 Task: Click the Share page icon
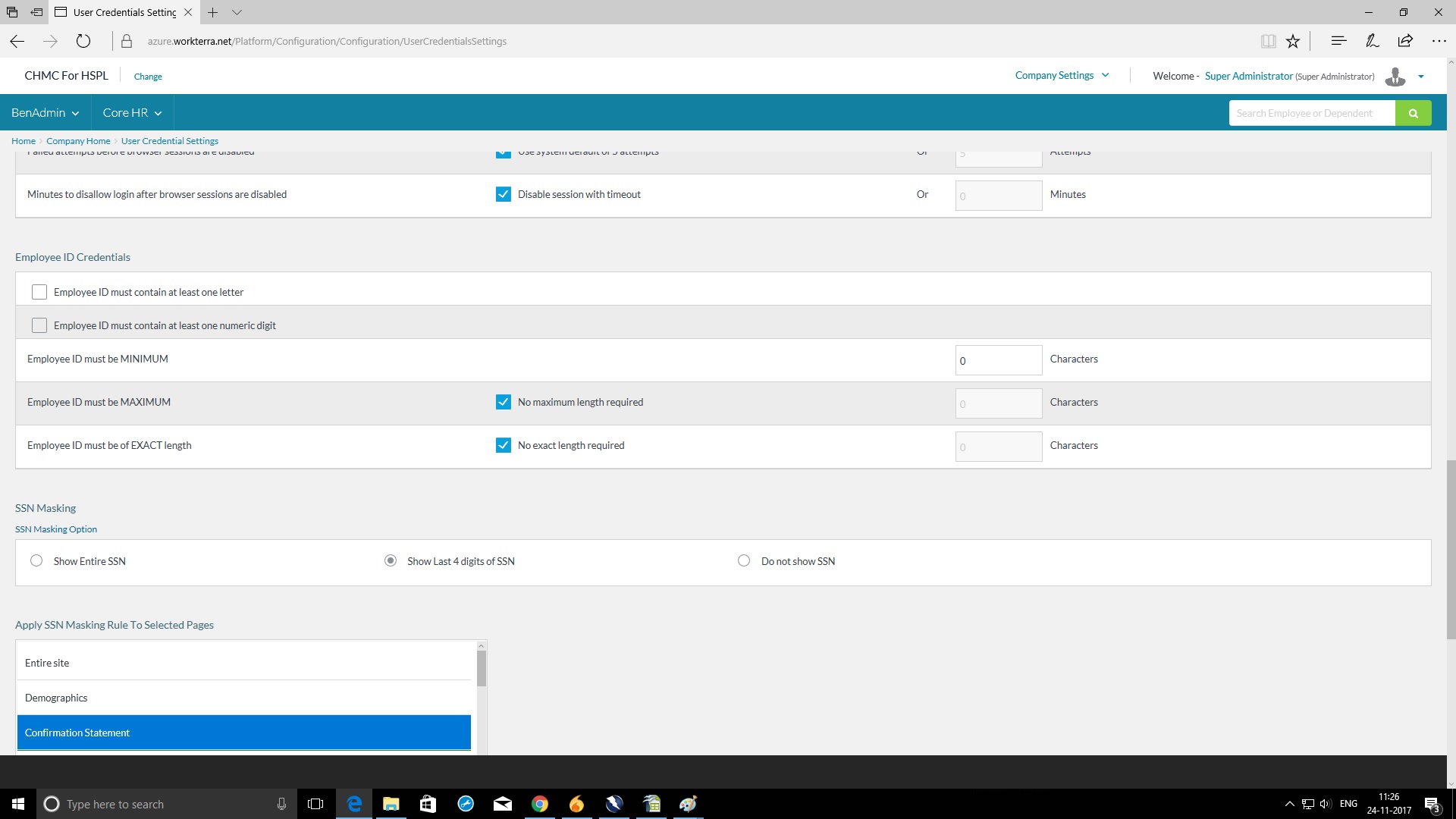pos(1405,41)
